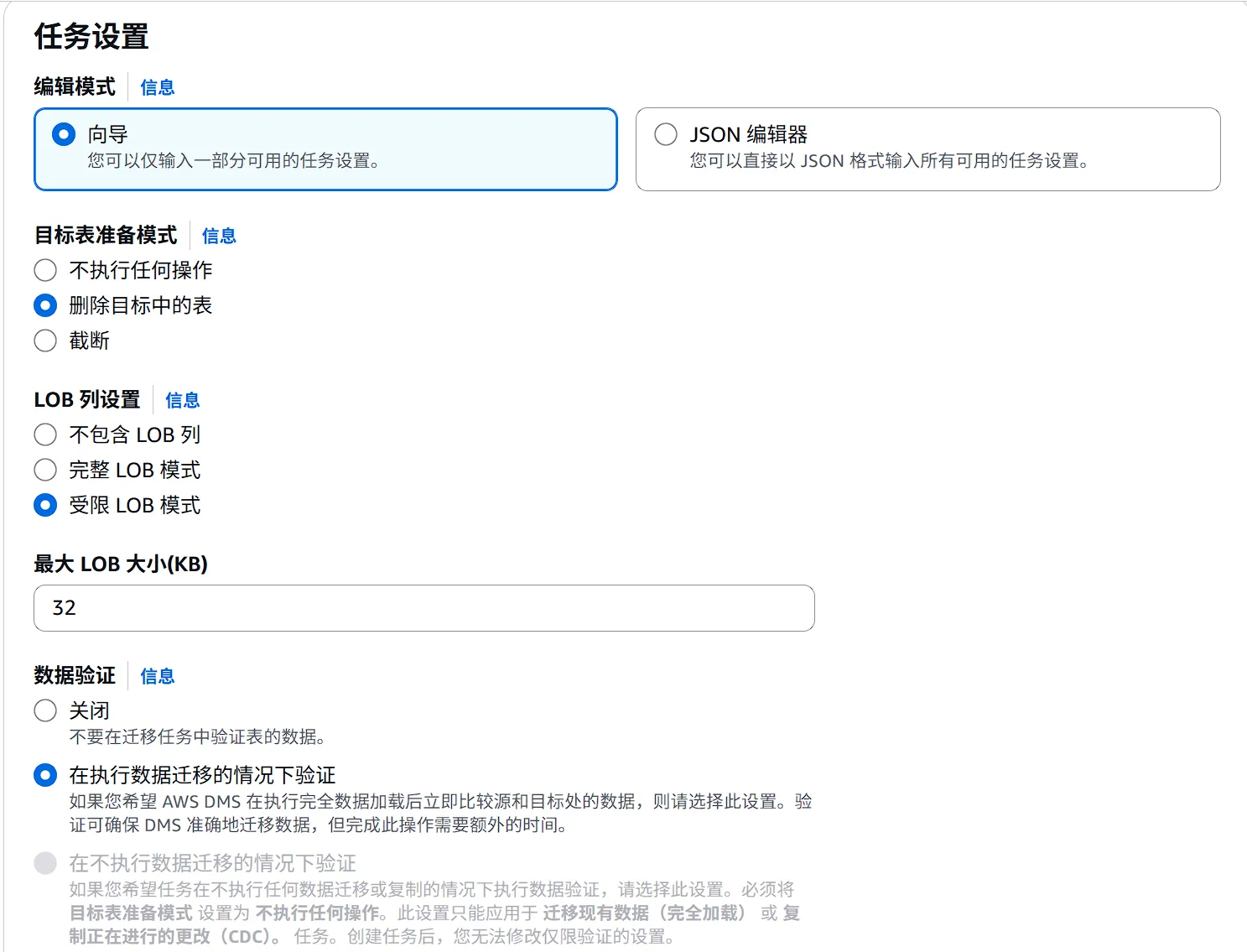Turn off data validation via 关闭 option

pos(45,710)
